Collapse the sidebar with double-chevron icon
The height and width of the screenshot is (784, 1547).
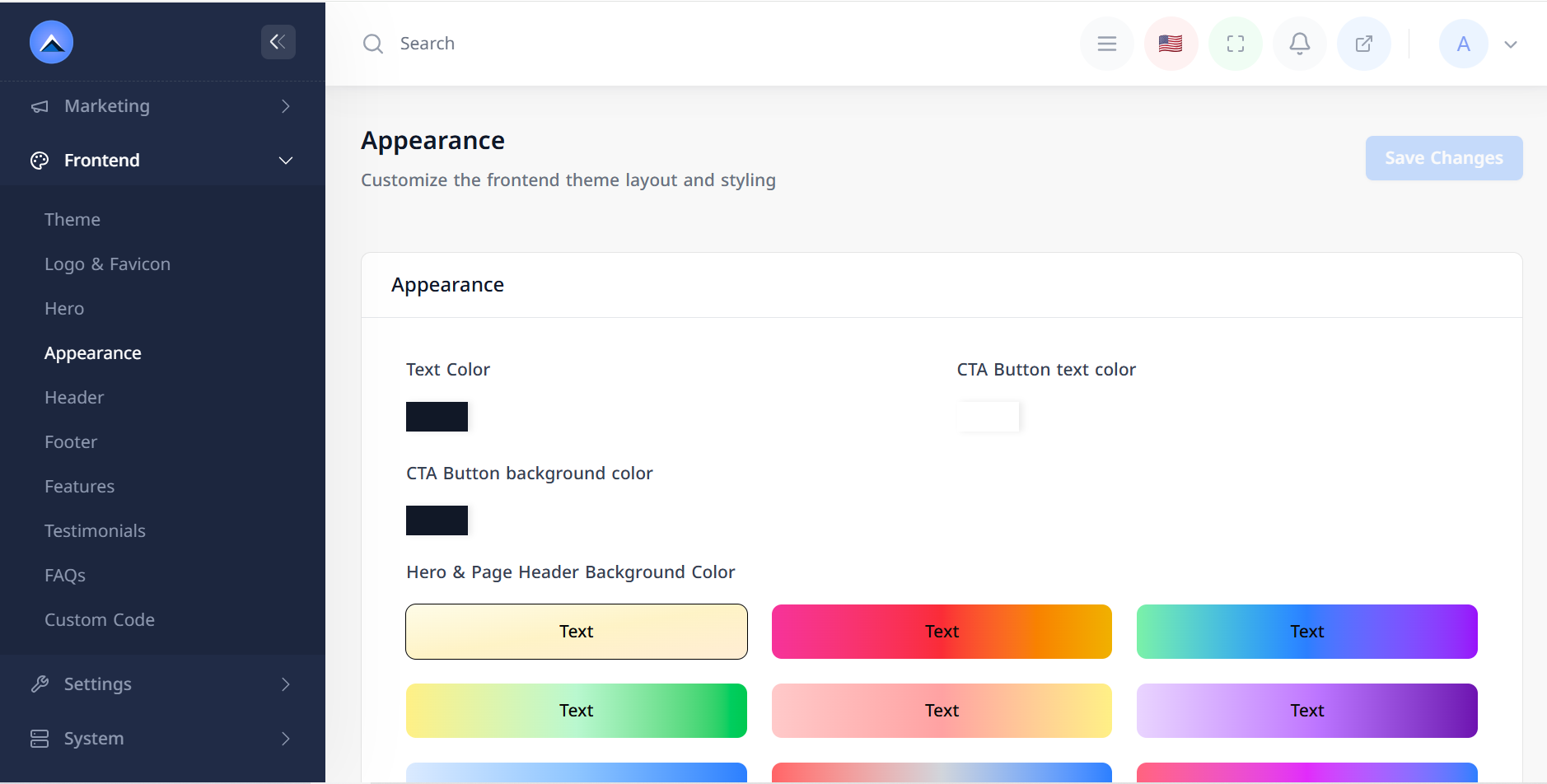[278, 42]
